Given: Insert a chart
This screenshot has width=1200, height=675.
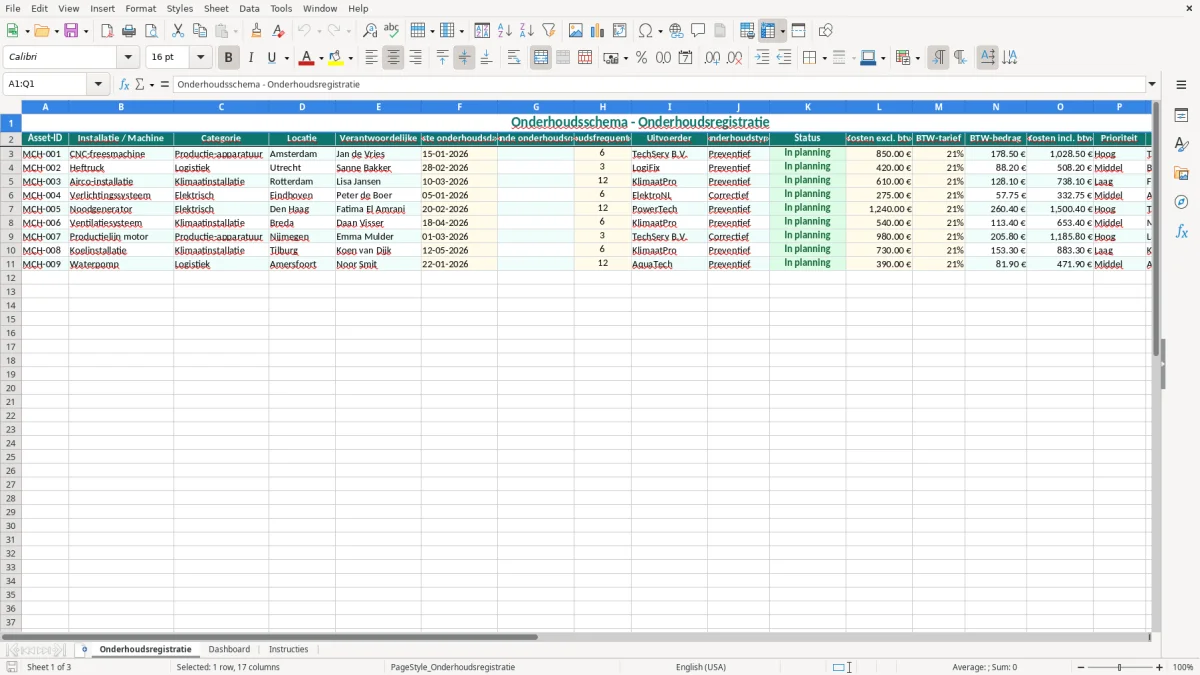Looking at the screenshot, I should [x=598, y=31].
